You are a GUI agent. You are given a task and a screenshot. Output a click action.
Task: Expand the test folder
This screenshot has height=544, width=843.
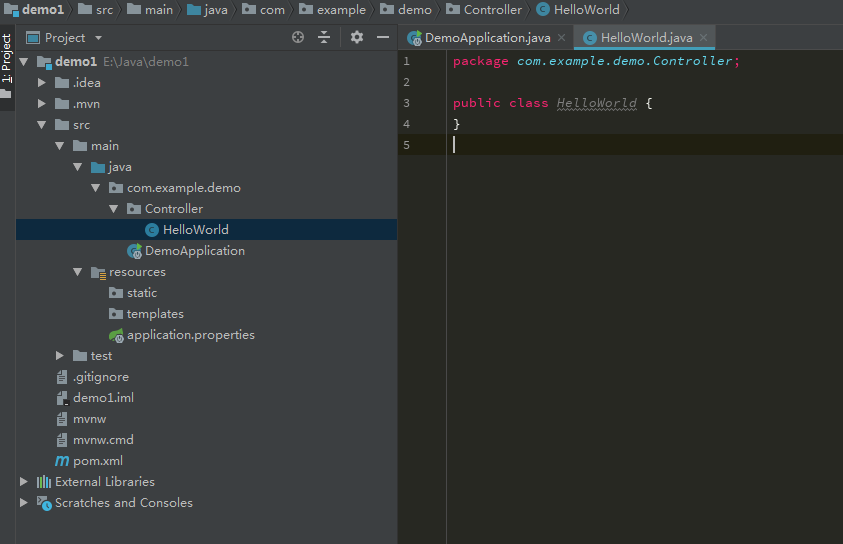60,356
